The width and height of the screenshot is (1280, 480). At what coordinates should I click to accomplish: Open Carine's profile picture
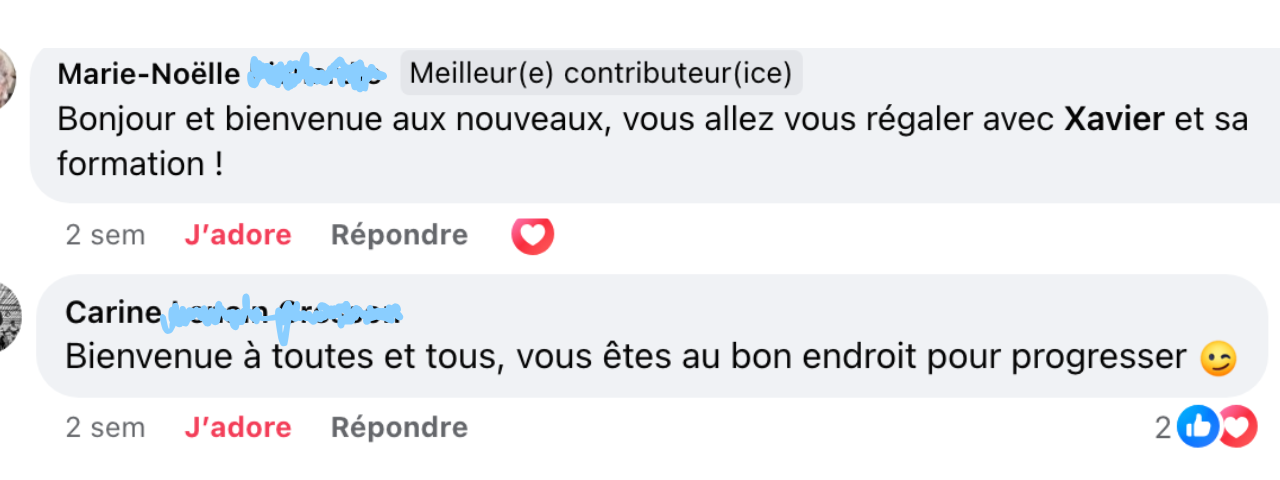(x=9, y=317)
